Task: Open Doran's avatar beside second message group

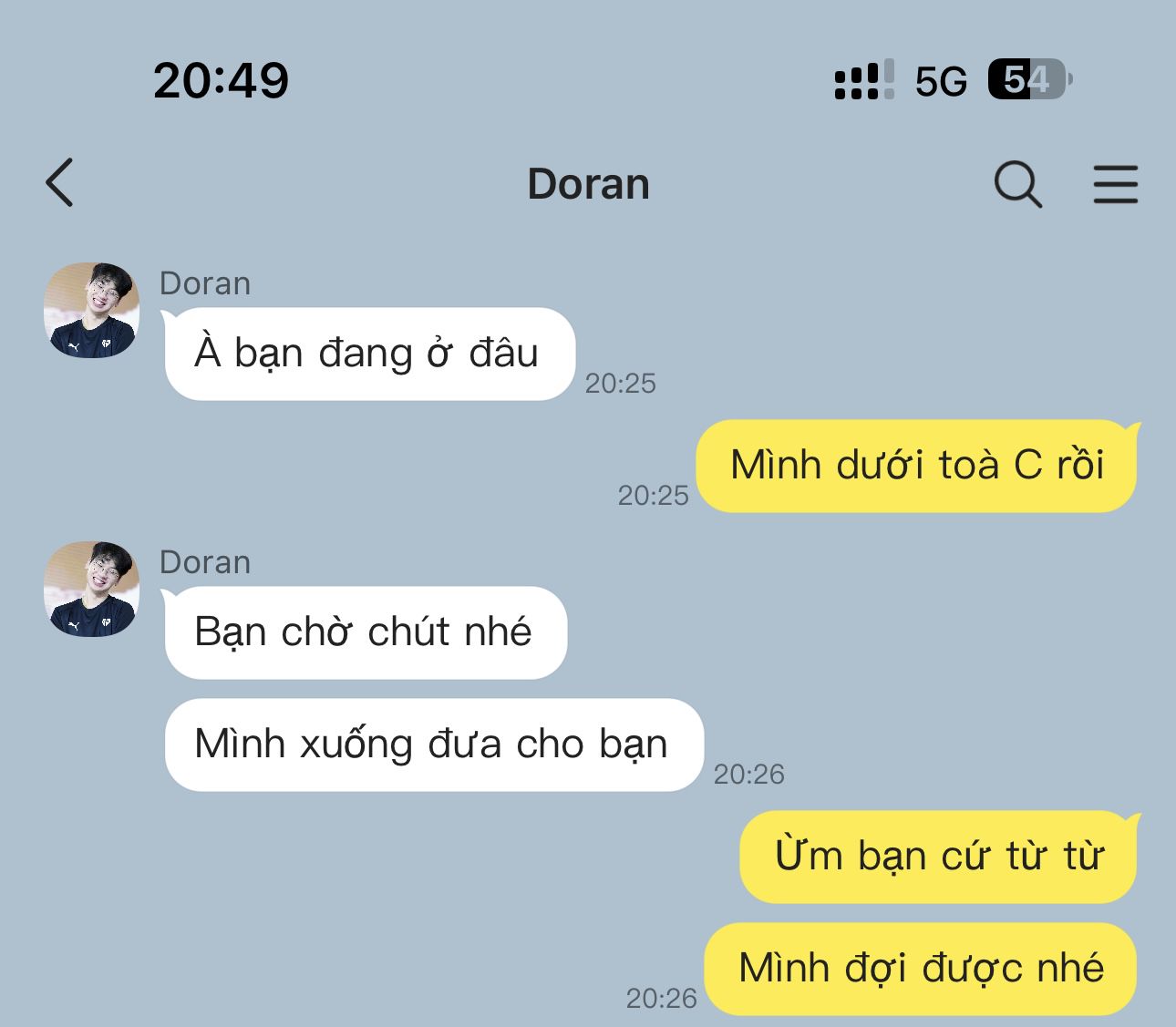Action: 91,589
